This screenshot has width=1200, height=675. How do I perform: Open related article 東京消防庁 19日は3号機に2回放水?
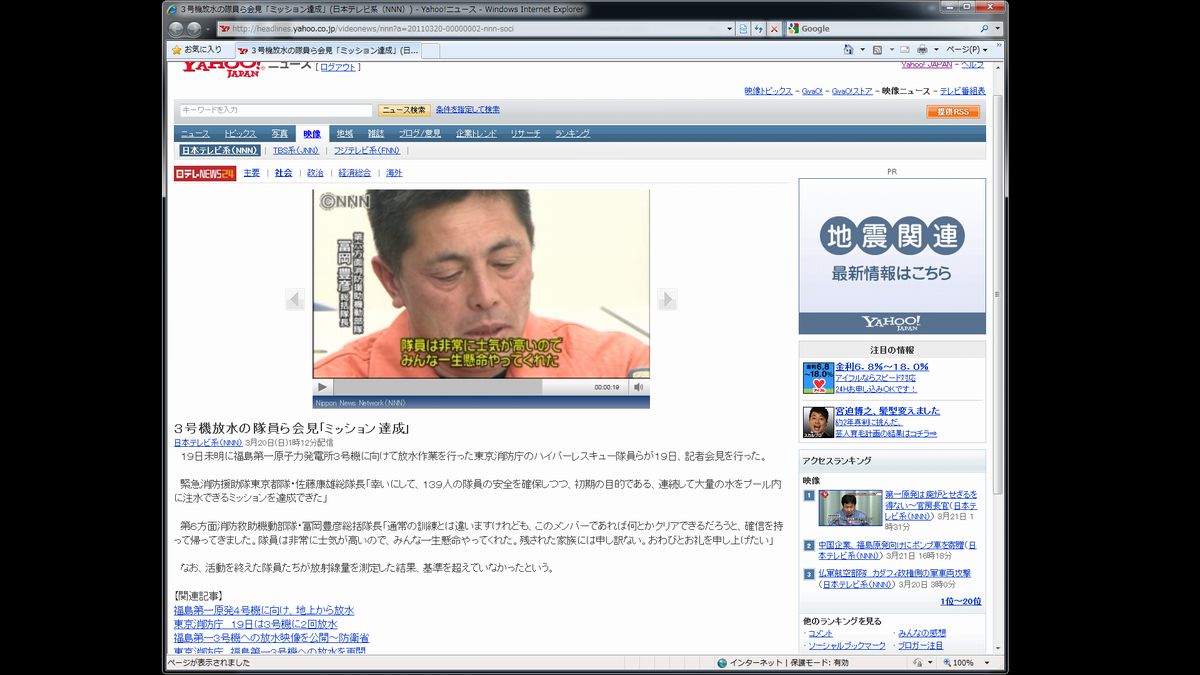tap(256, 624)
